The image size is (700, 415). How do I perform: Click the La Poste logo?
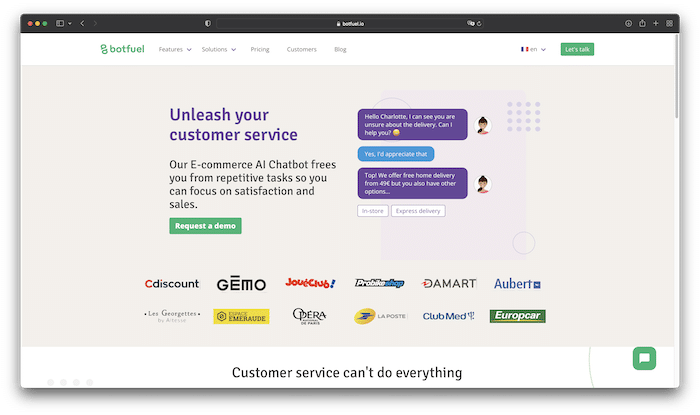pyautogui.click(x=380, y=316)
